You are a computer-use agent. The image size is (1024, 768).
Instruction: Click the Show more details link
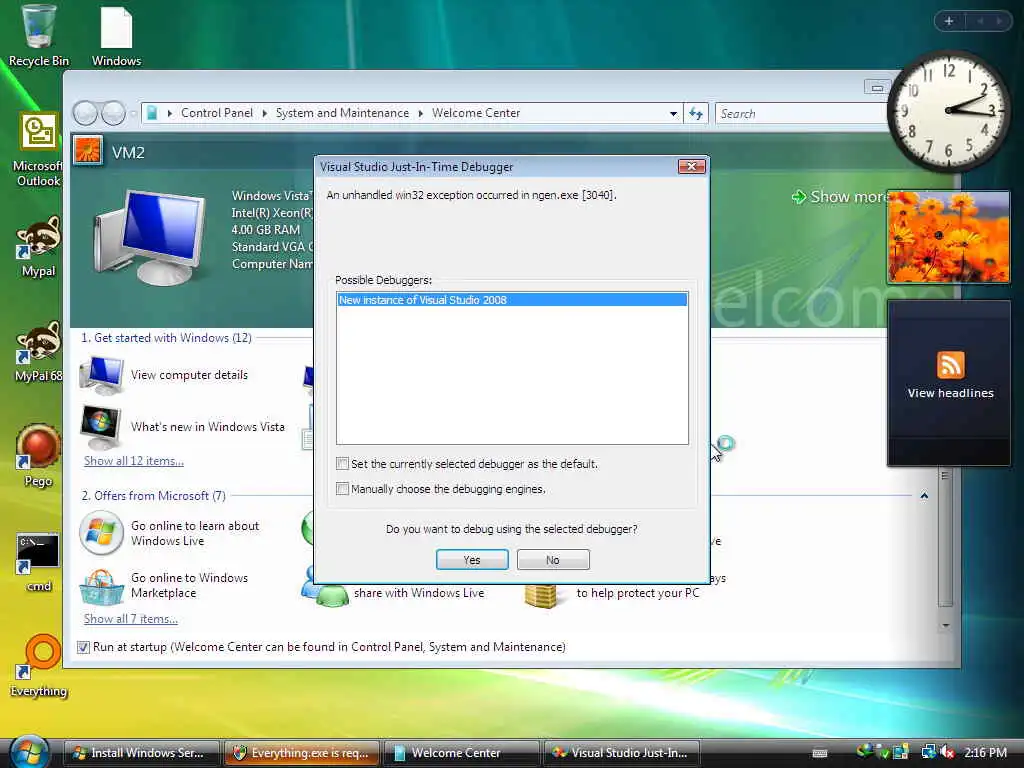[x=848, y=197]
